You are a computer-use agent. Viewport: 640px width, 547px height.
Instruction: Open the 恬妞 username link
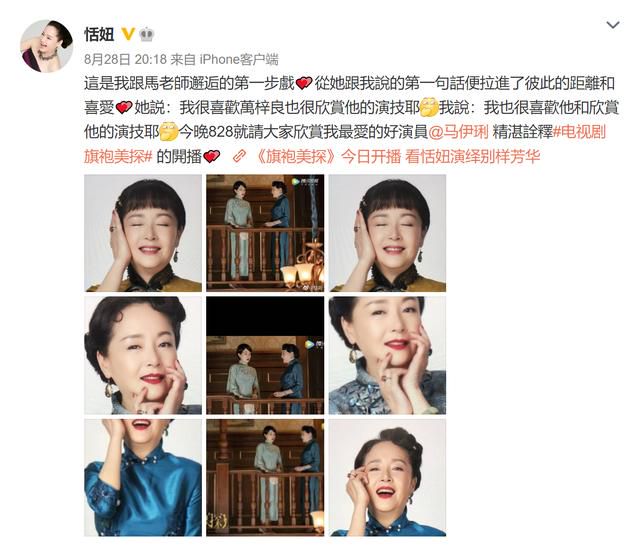tap(99, 34)
